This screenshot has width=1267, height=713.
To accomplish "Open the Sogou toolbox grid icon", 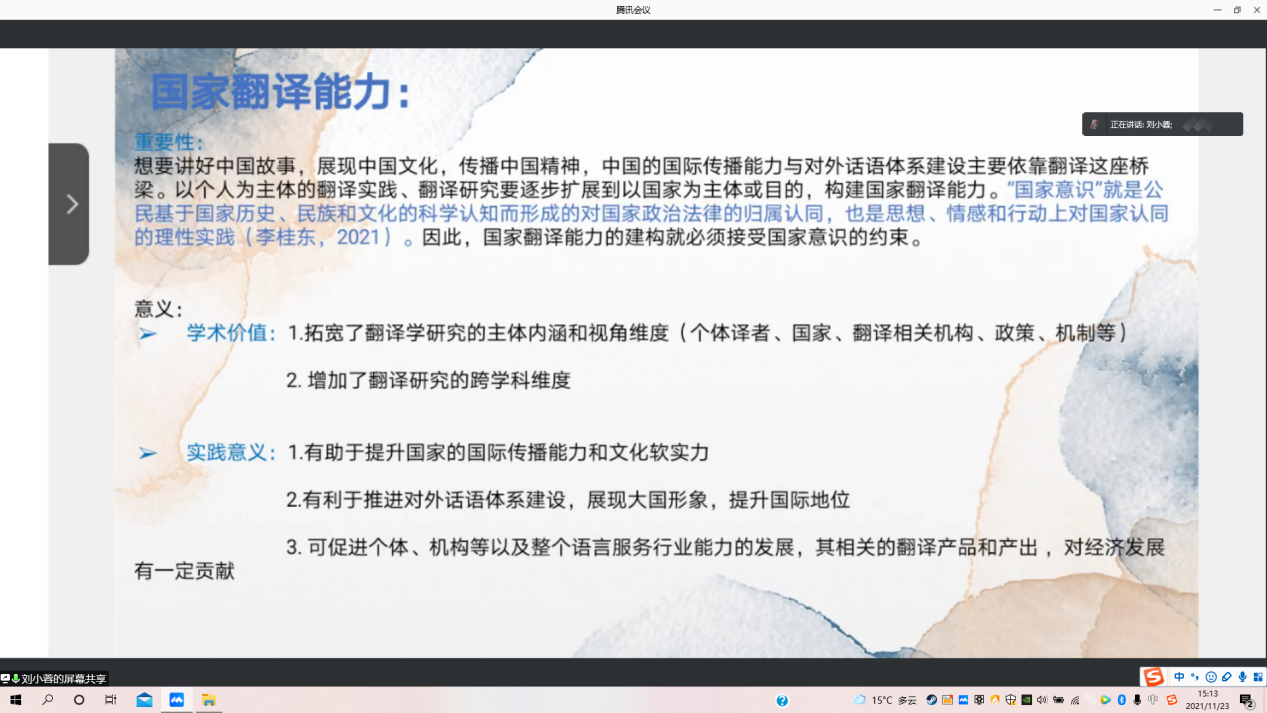I will point(1258,677).
